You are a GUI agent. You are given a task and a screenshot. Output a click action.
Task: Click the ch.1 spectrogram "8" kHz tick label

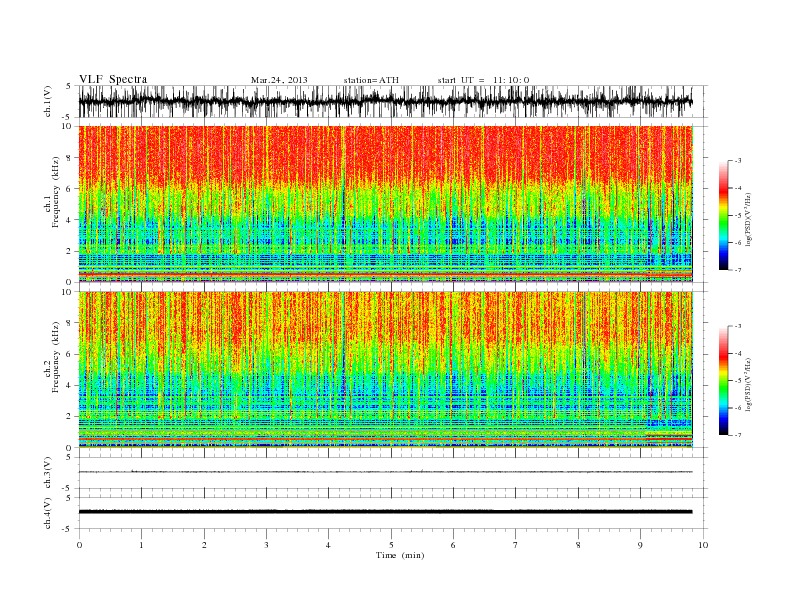pos(69,158)
